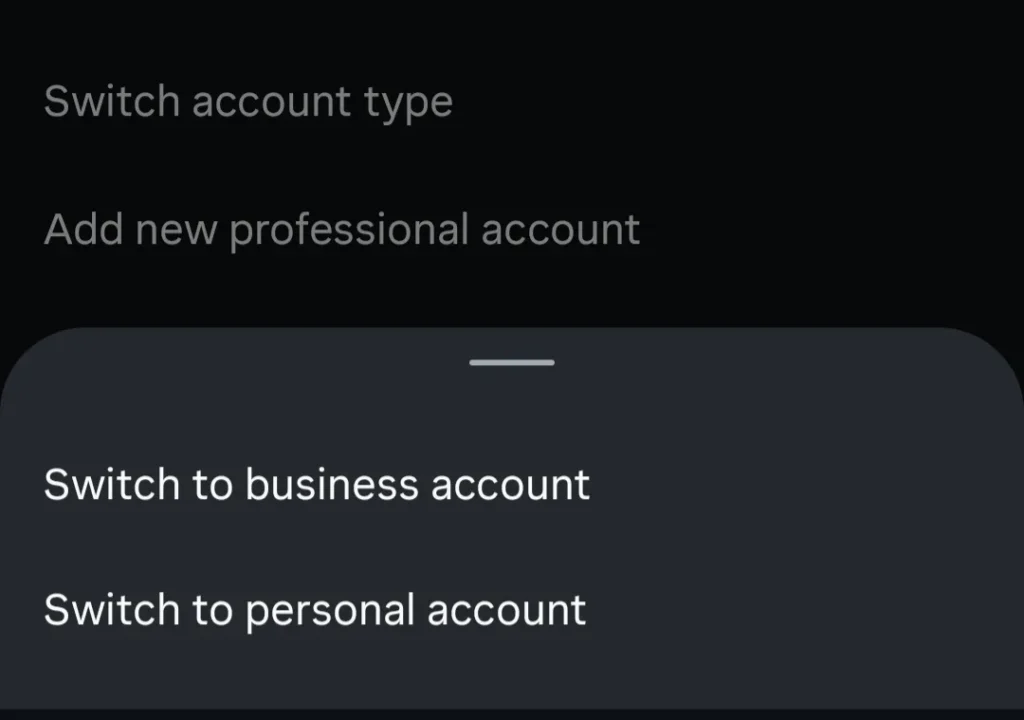Screen dimensions: 1024x720
Task: Select the personal account switch option
Action: [313, 610]
